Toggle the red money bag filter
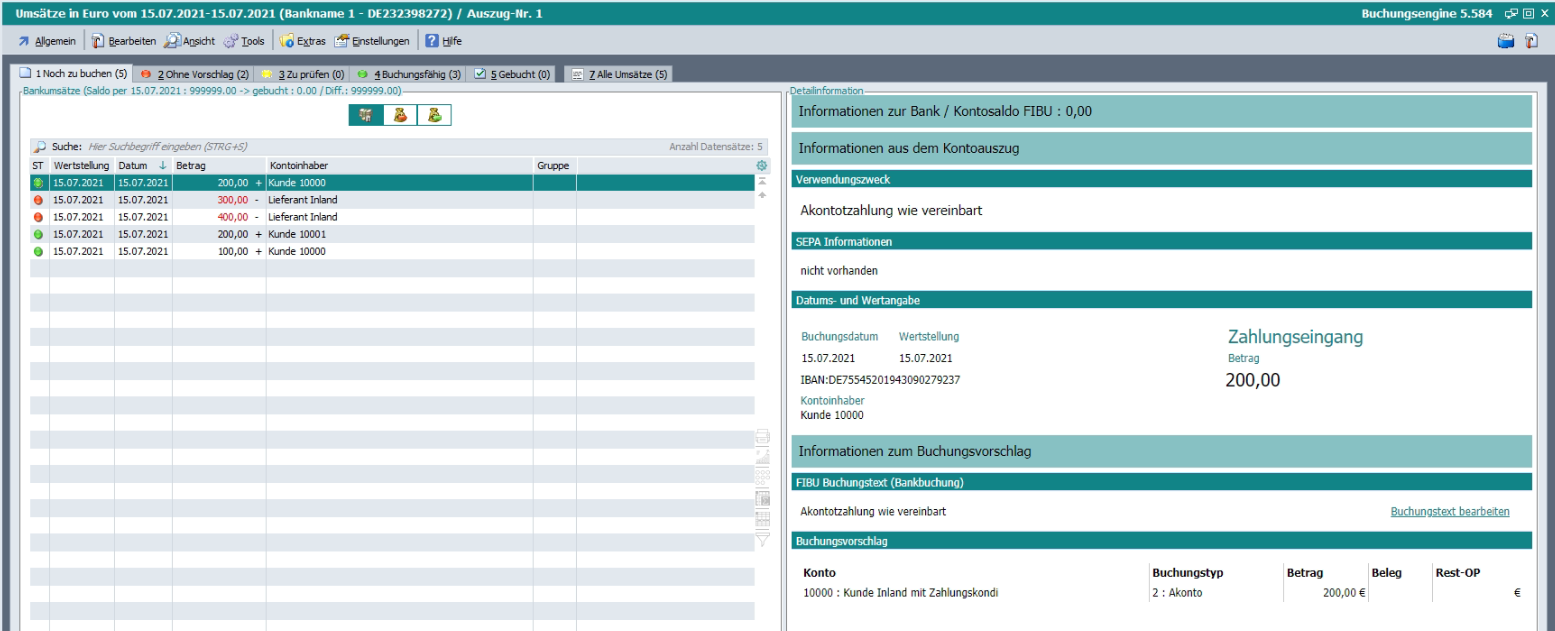The image size is (1555, 631). [x=400, y=115]
